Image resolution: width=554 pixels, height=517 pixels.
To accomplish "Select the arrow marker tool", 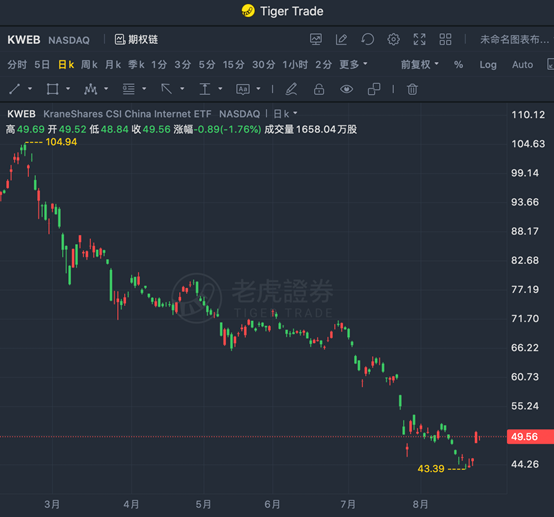I will pyautogui.click(x=166, y=89).
